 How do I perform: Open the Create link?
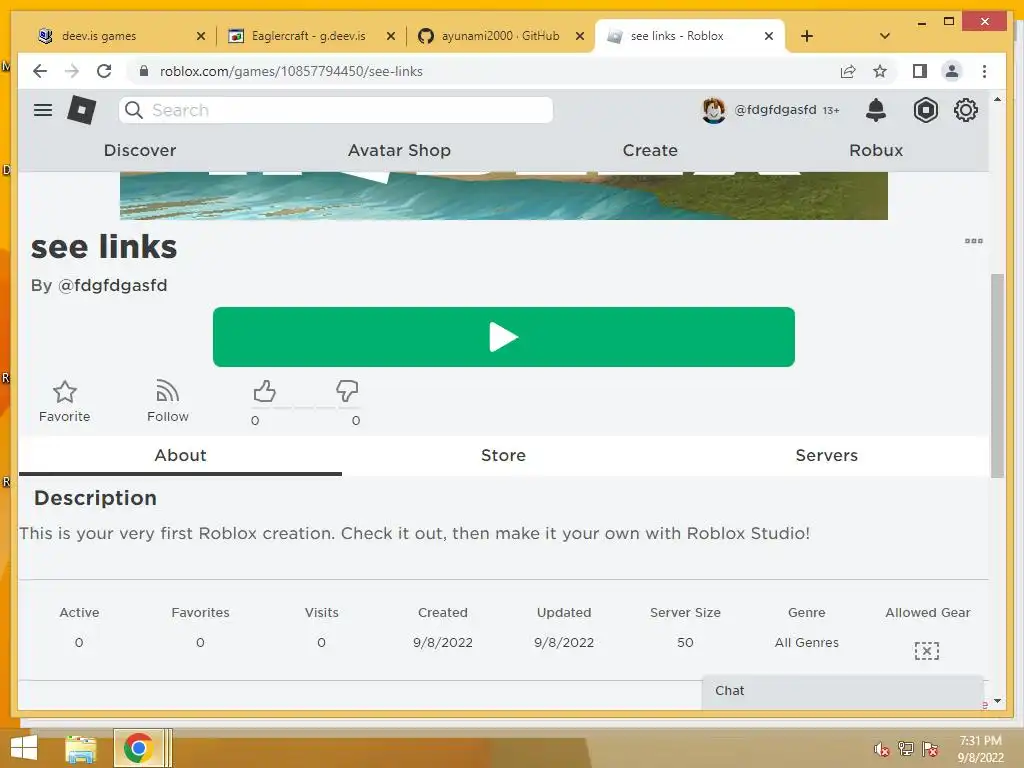tap(650, 150)
